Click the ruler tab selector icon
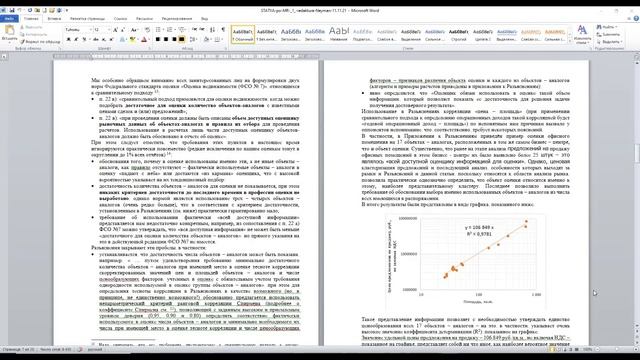 click(4, 56)
